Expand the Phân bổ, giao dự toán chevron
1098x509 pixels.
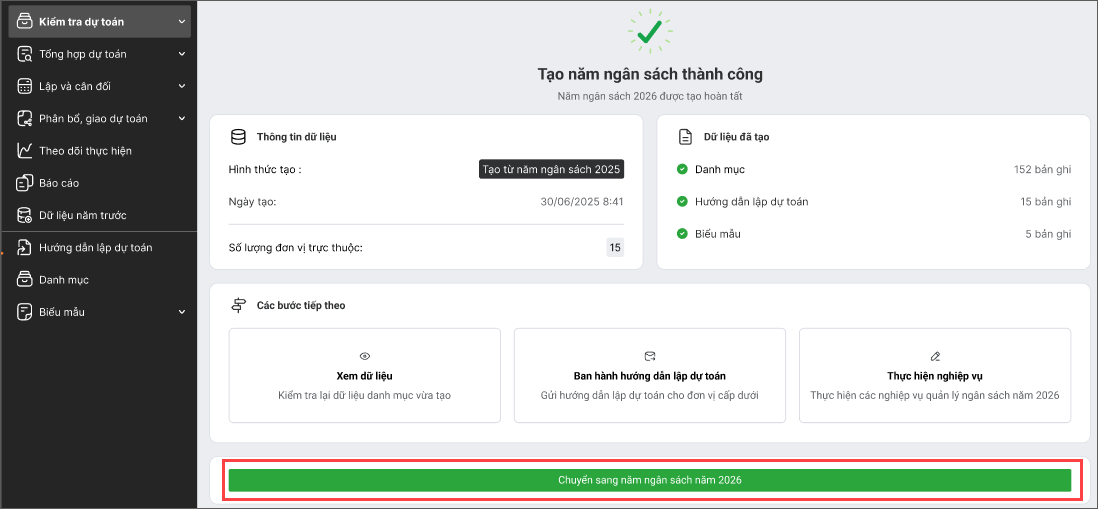coord(181,118)
